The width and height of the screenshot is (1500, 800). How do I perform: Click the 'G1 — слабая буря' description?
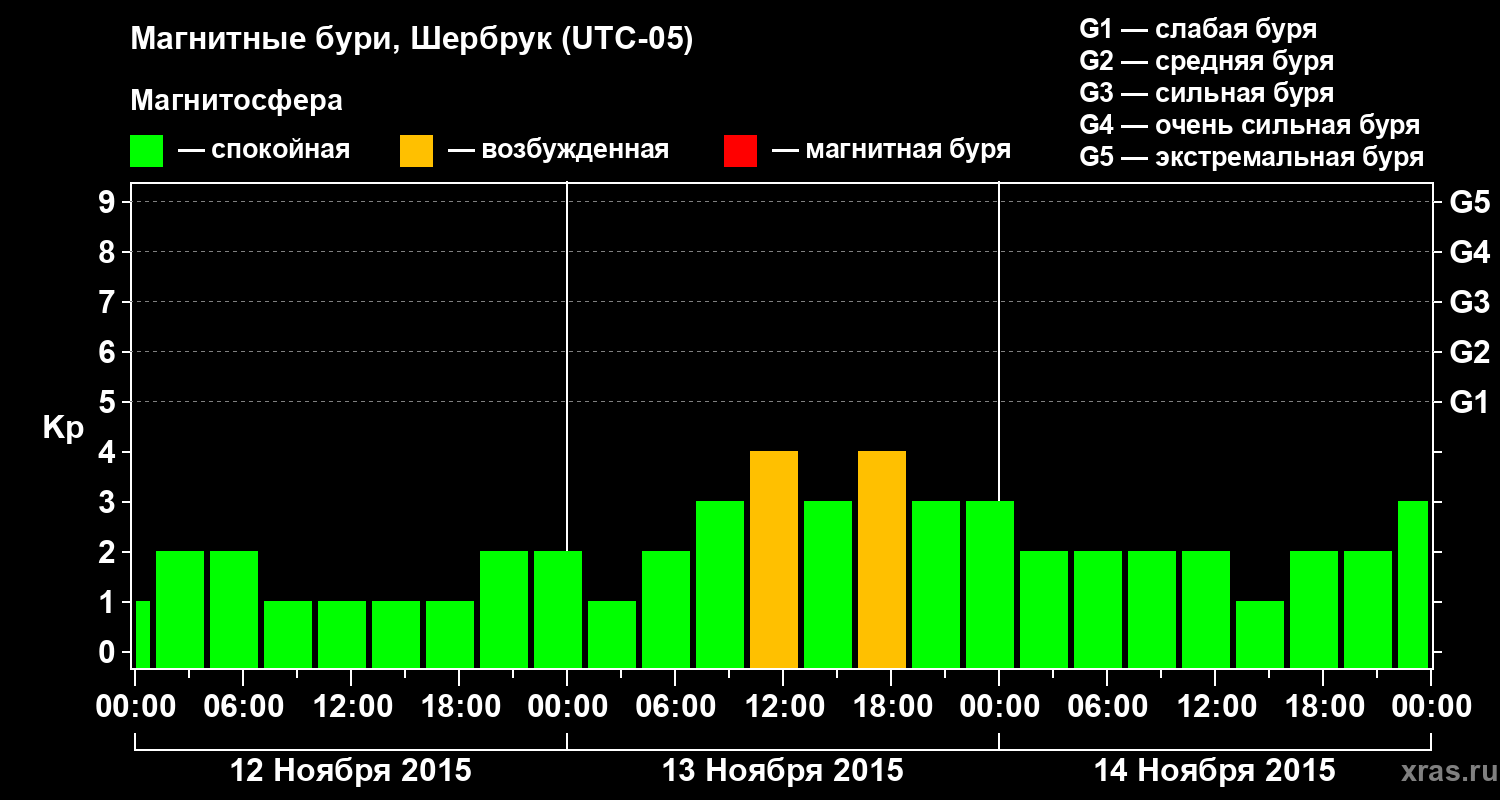[1198, 29]
